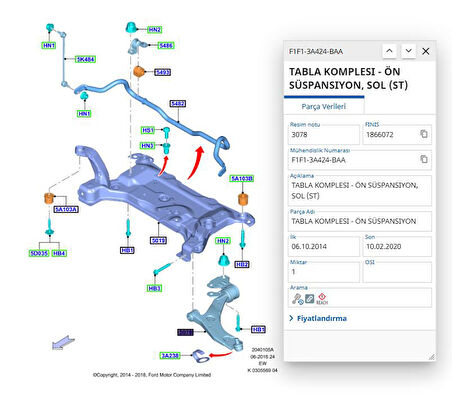The width and height of the screenshot is (452, 394).
Task: Expand the Fiyatlandırma section
Action: [318, 318]
